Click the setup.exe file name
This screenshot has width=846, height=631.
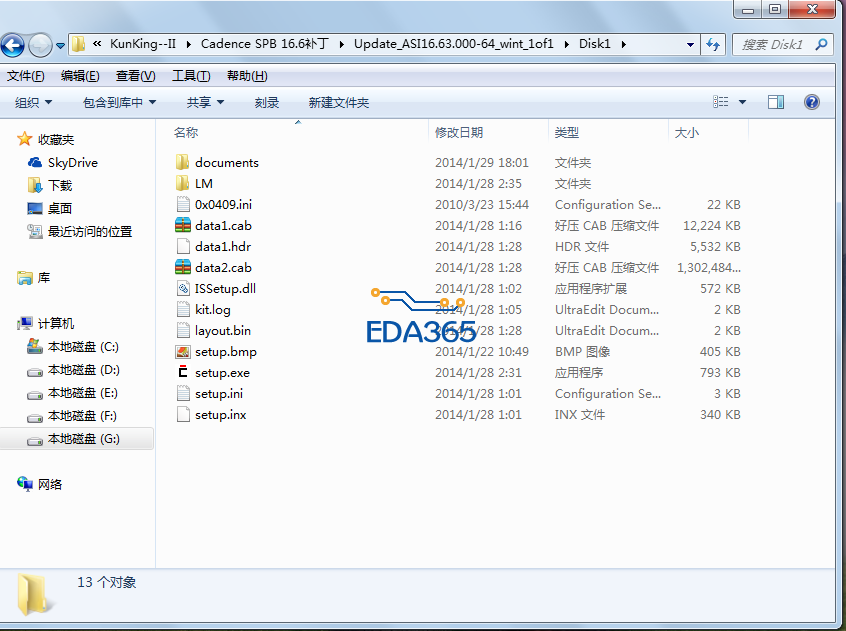point(222,373)
